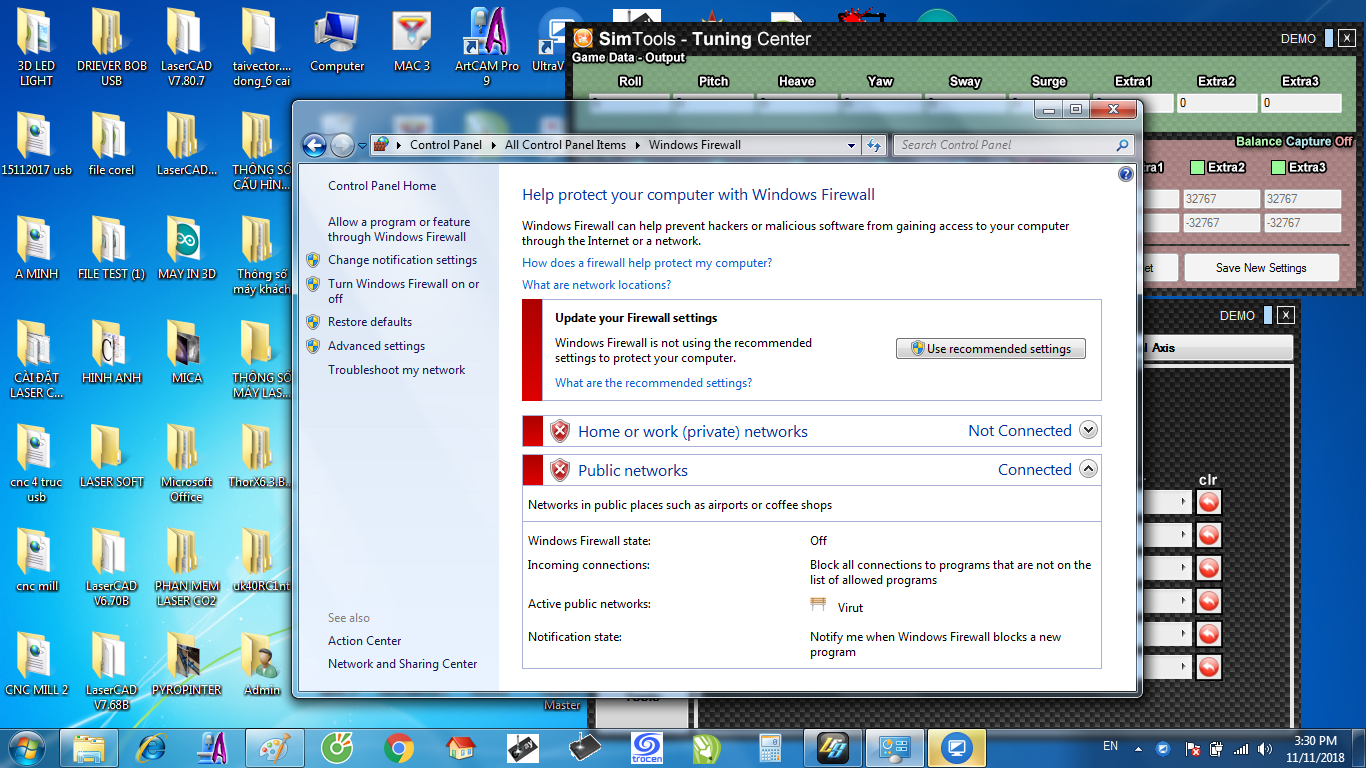Open Turn Windows Firewall on or off
The width and height of the screenshot is (1366, 768).
pos(403,291)
